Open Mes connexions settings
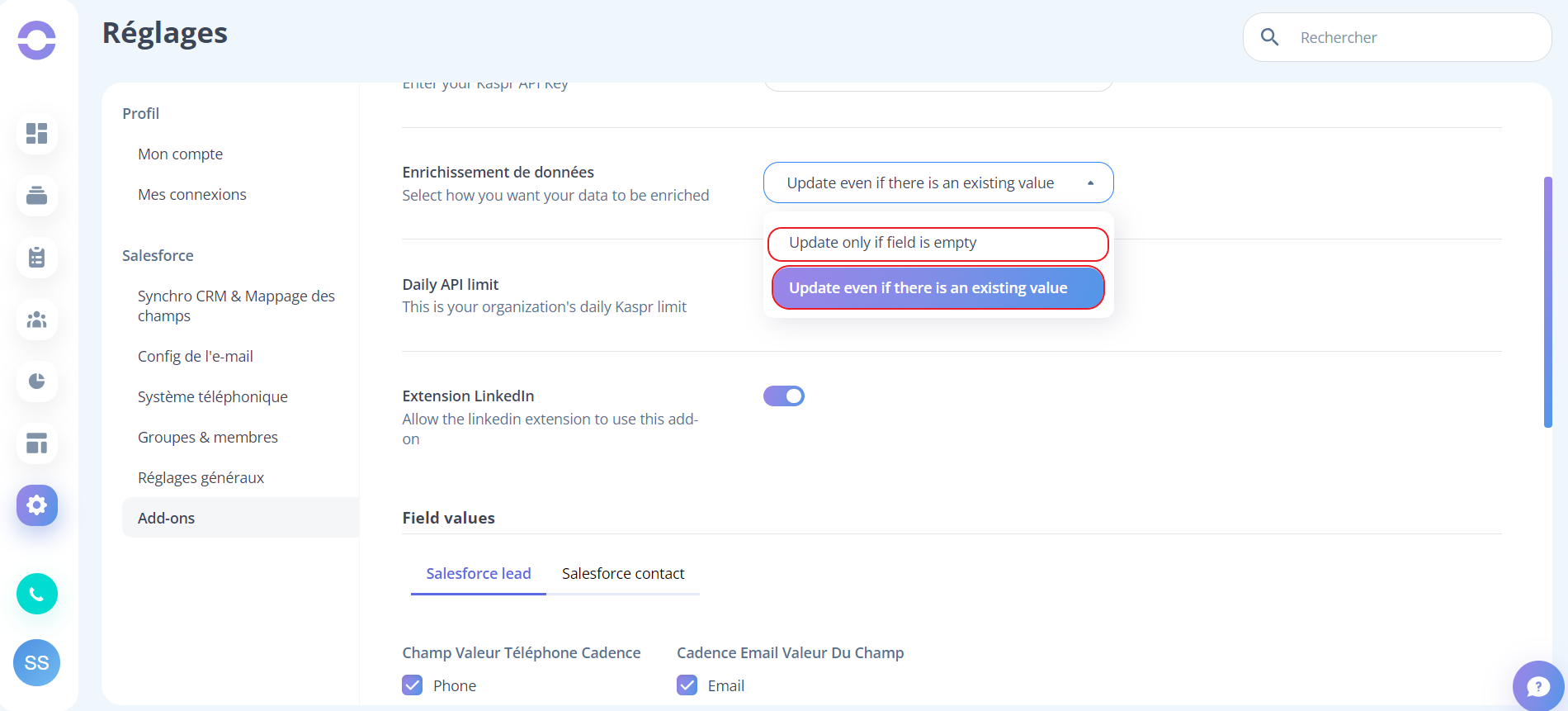Viewport: 1568px width, 711px height. click(192, 194)
